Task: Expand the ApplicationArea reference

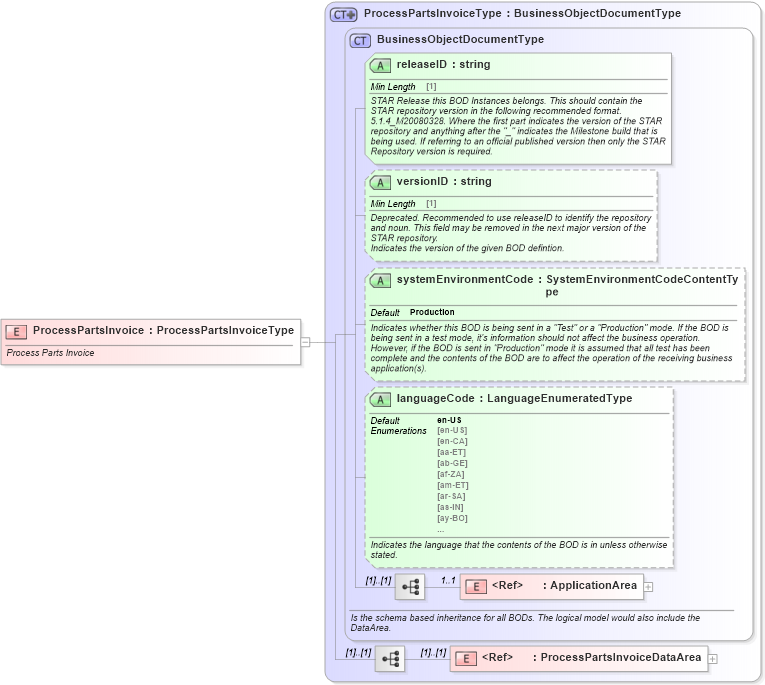Action: pos(648,587)
